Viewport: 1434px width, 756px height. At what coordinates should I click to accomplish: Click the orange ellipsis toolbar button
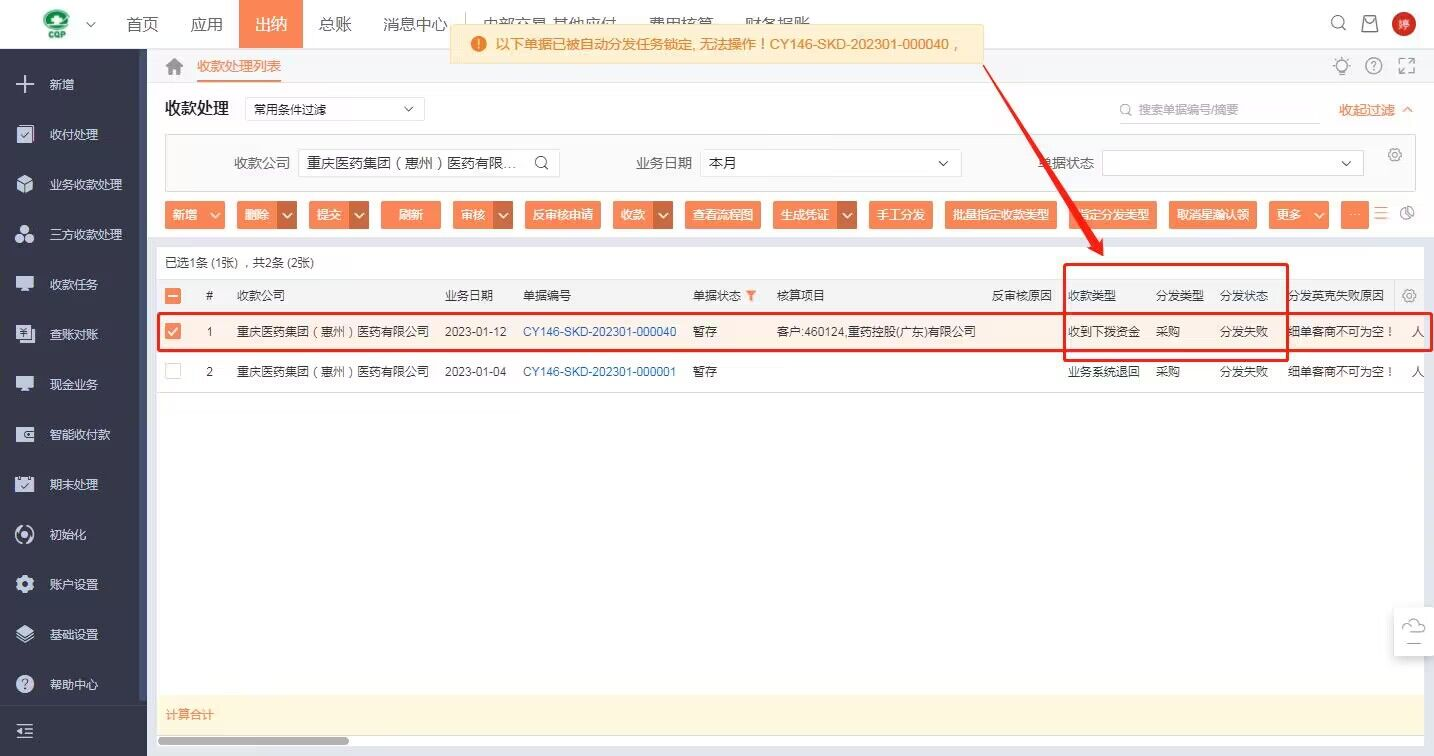click(1354, 215)
